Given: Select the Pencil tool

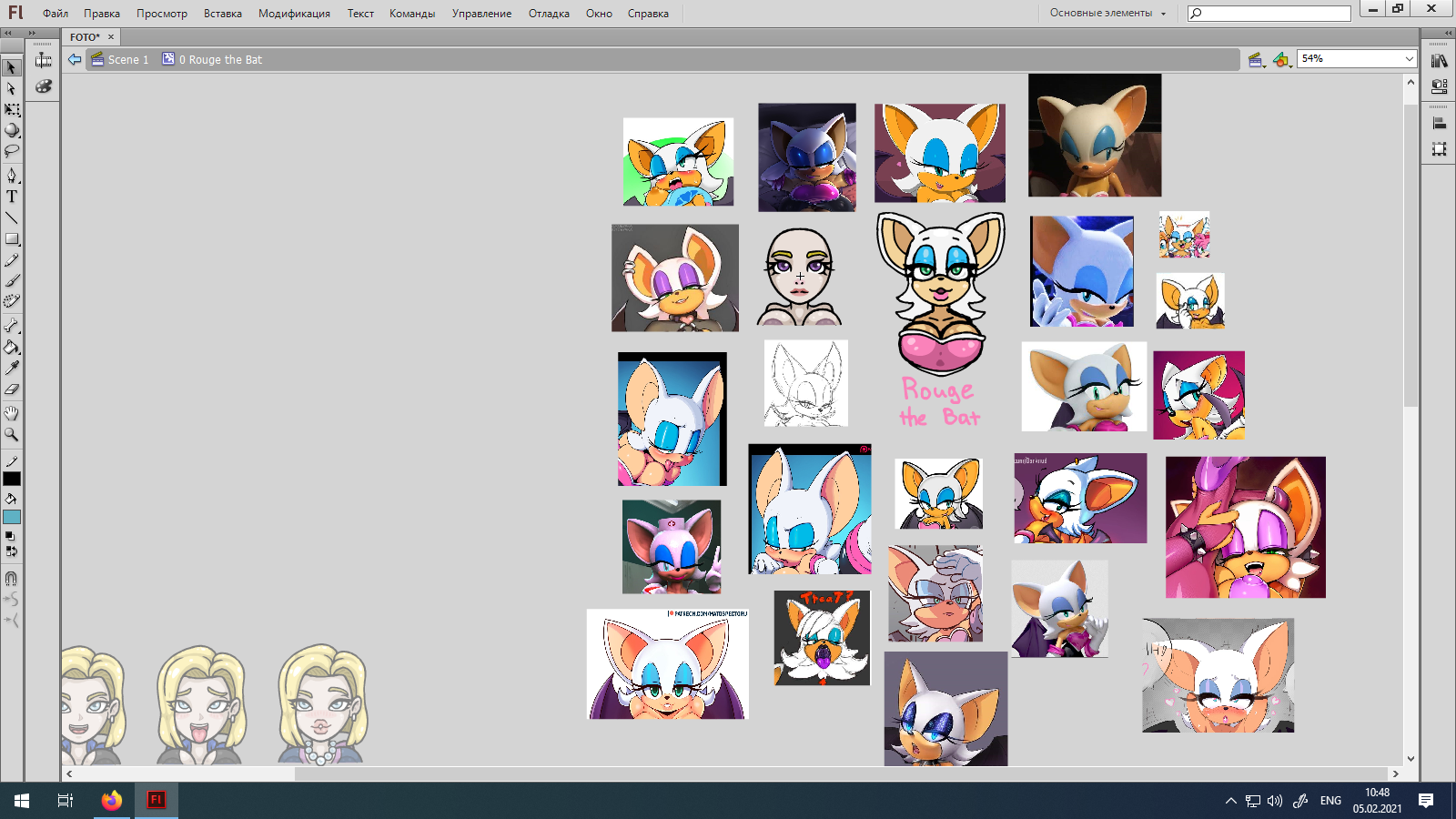Looking at the screenshot, I should [12, 260].
